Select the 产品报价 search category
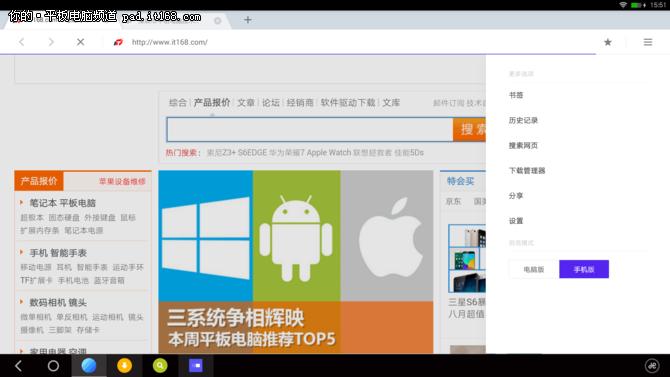 tap(212, 103)
